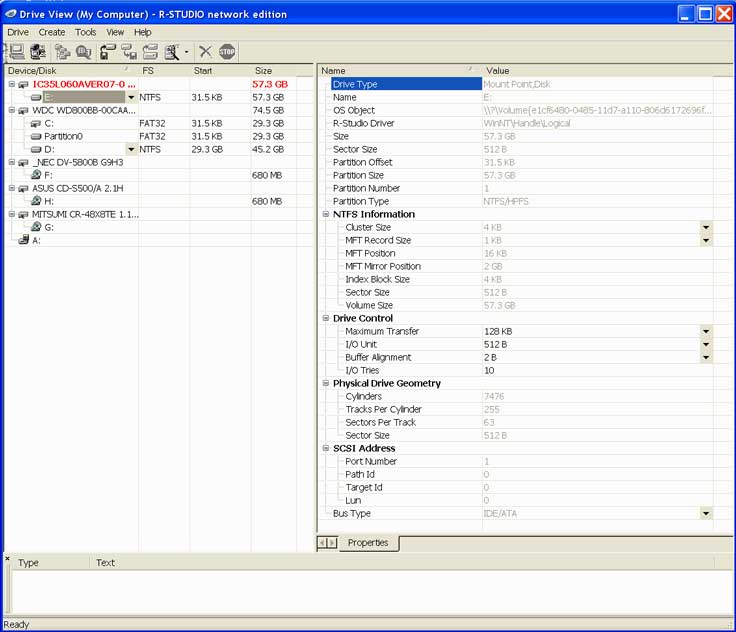
Task: Click the drive icon of MITSUMI CR-48X8TE
Action: [23, 215]
